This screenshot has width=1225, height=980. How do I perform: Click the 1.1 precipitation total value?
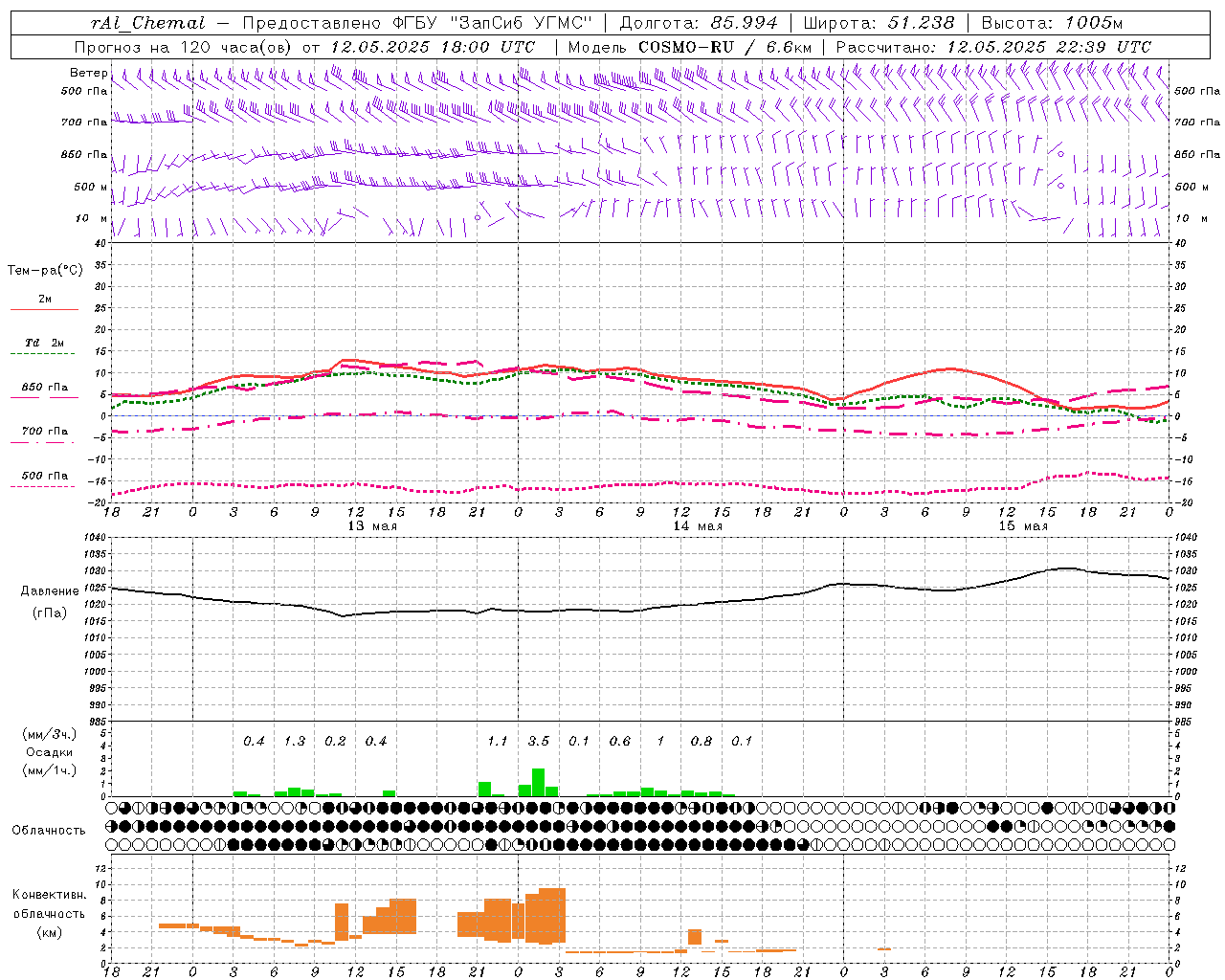click(498, 742)
